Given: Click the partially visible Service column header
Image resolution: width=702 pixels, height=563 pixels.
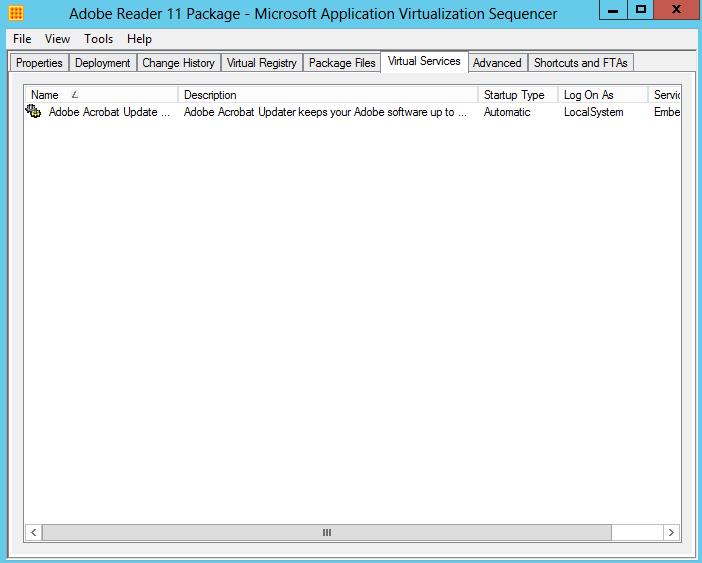Looking at the screenshot, I should 665,95.
